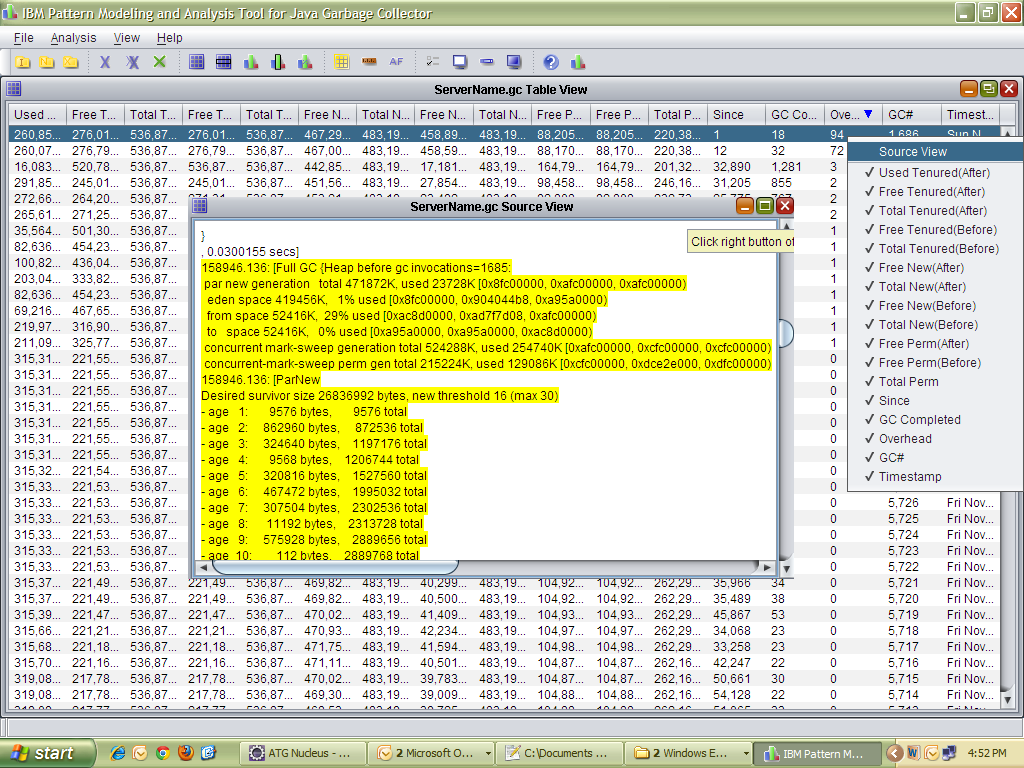Click the Ove... column sort arrow

[868, 114]
